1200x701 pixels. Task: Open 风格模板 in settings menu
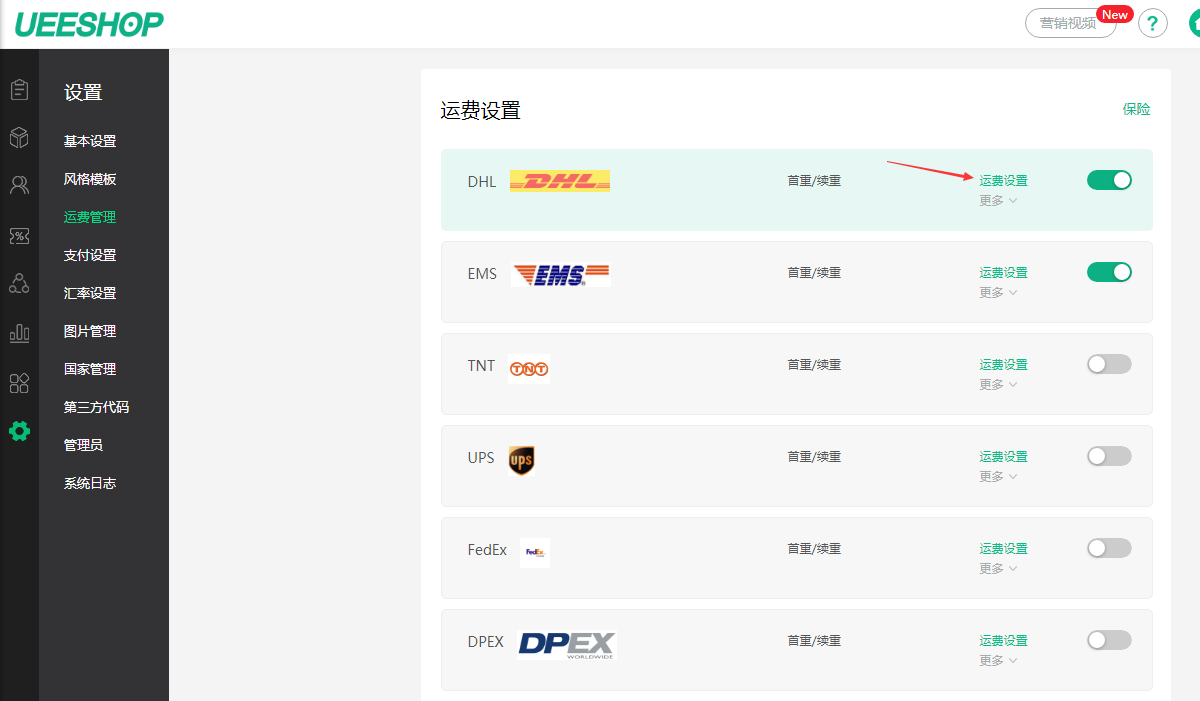click(90, 179)
